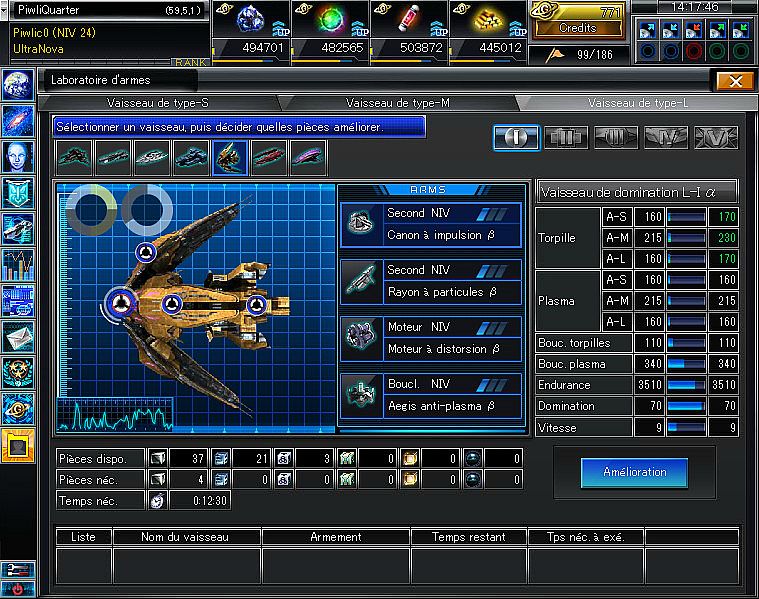Select the Canon à impulsion β weapon slot
This screenshot has height=599, width=759.
tap(431, 225)
